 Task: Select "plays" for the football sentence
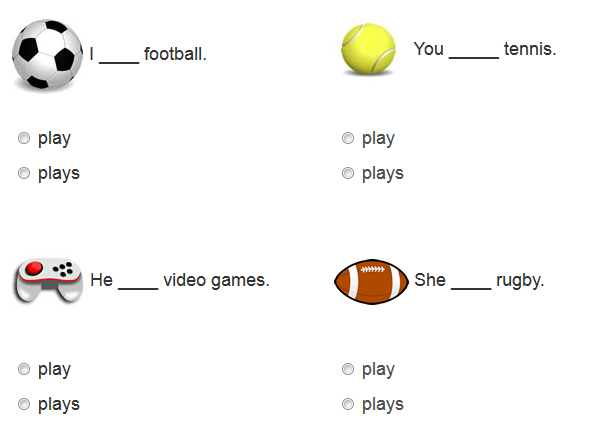24,174
